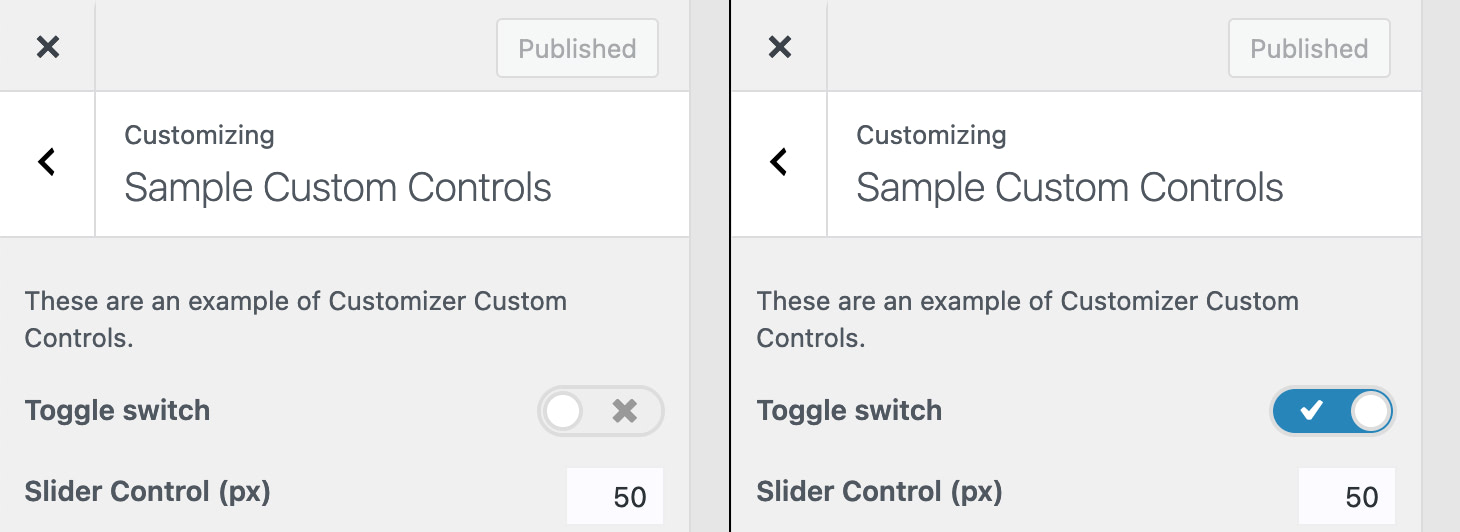The width and height of the screenshot is (1460, 532).
Task: Turn on the grey Toggle switch
Action: (x=601, y=411)
